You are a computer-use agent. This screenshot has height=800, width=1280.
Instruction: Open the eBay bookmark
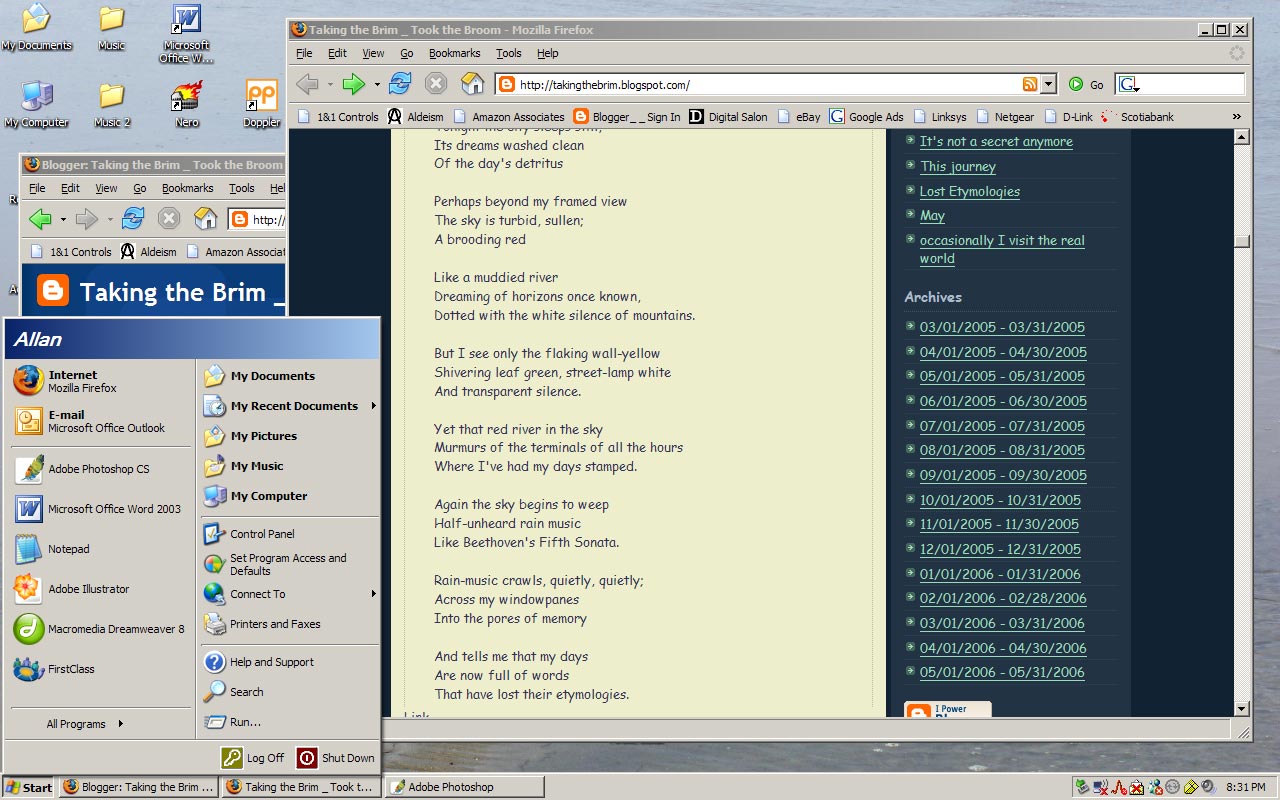[799, 117]
